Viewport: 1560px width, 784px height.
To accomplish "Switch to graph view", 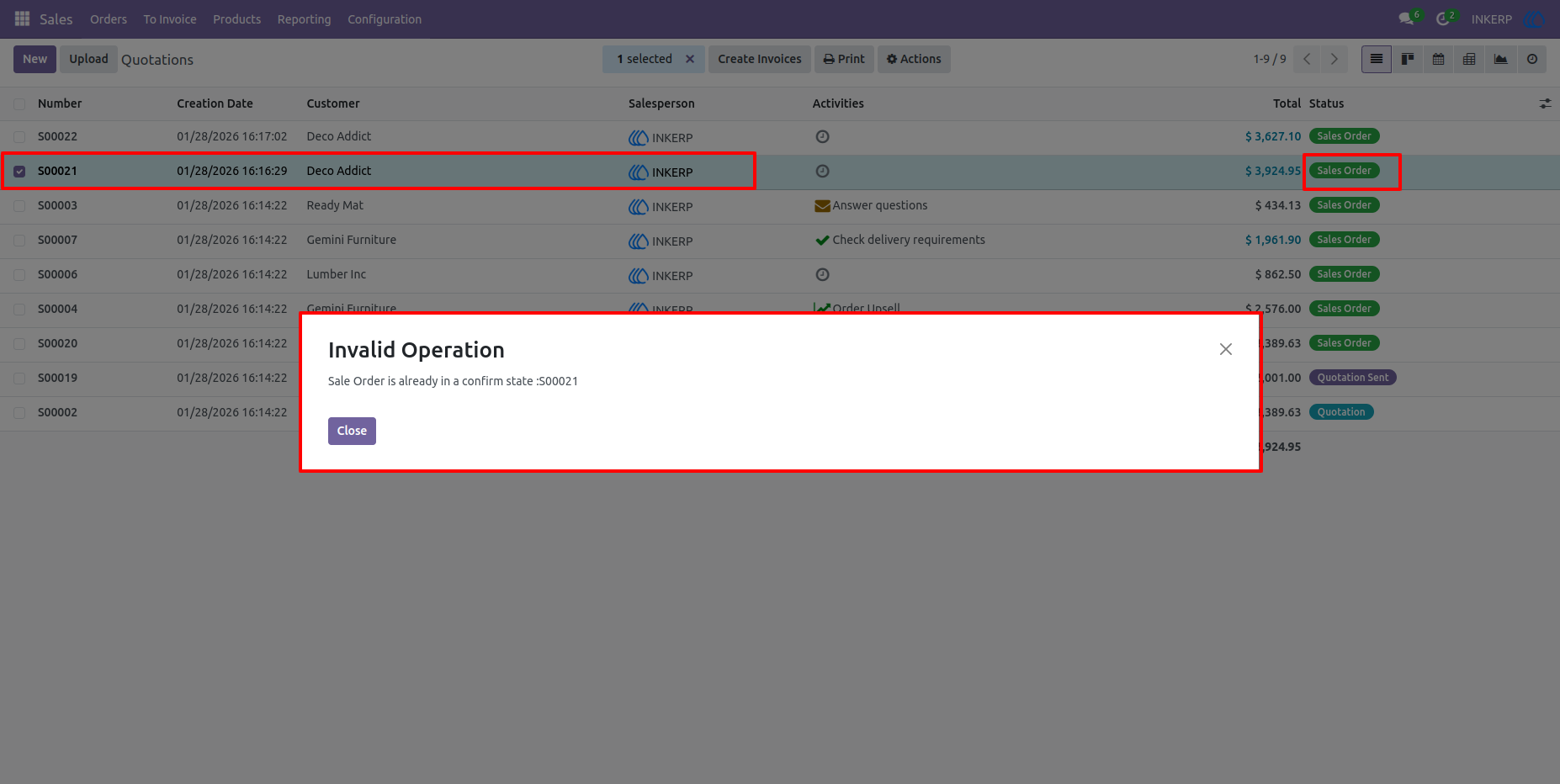I will [x=1500, y=59].
